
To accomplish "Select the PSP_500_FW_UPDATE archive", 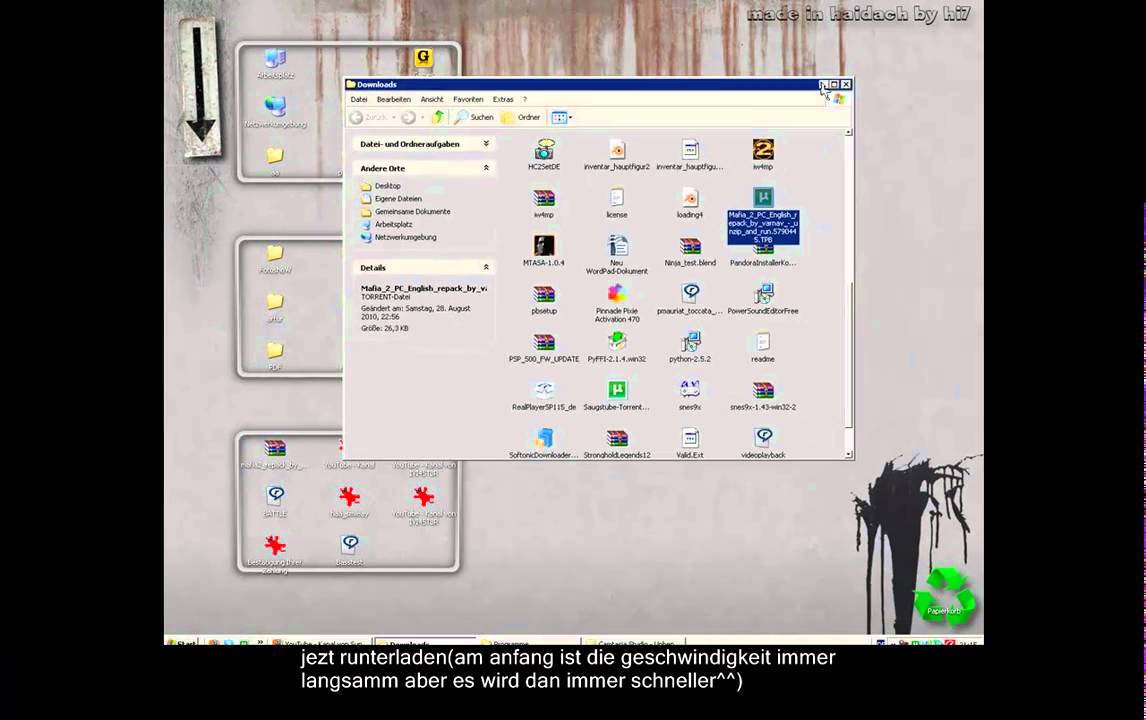I will coord(544,347).
